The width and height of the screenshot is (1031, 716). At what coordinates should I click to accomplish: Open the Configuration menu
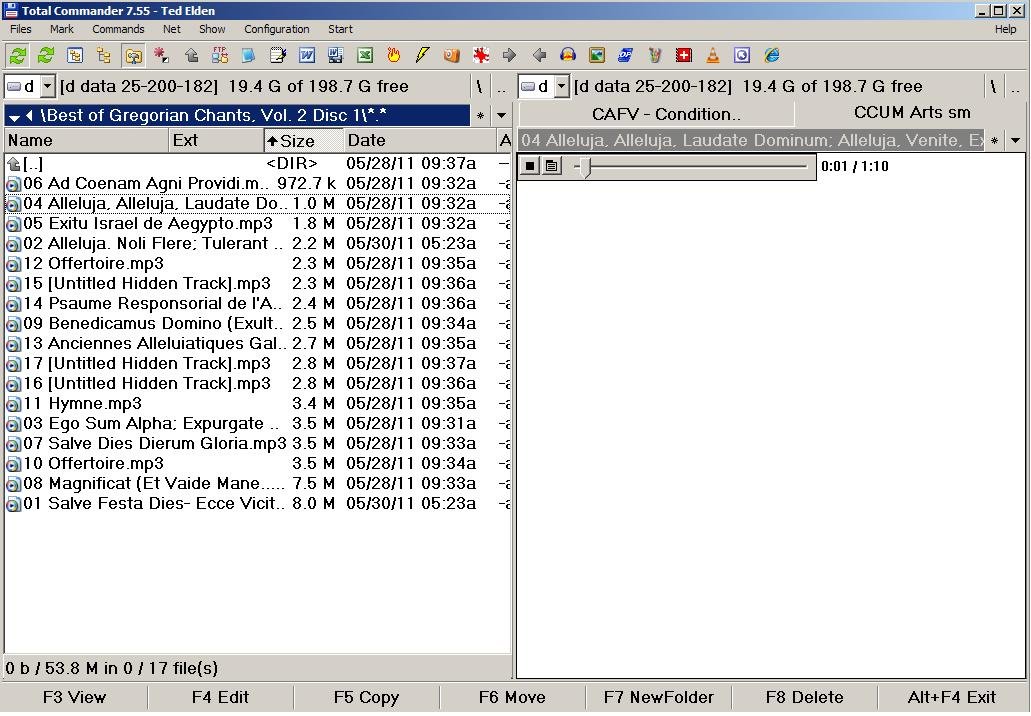[277, 29]
